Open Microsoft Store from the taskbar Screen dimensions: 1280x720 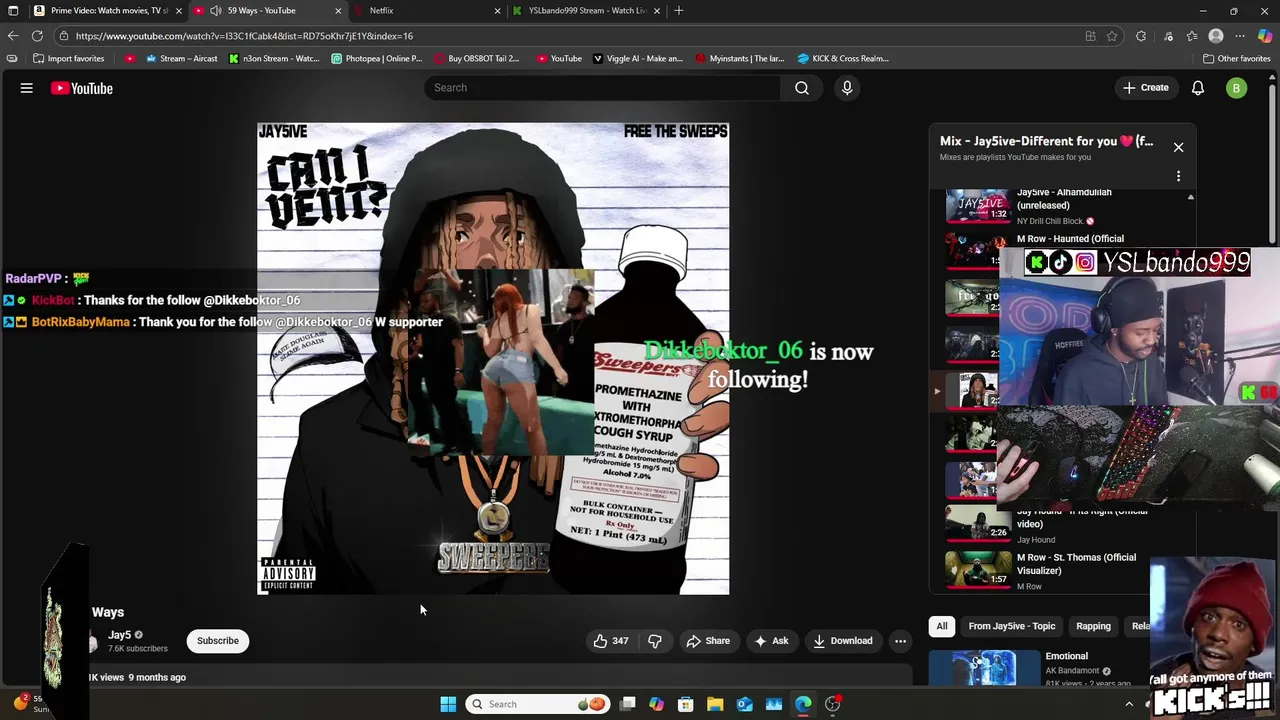[686, 704]
